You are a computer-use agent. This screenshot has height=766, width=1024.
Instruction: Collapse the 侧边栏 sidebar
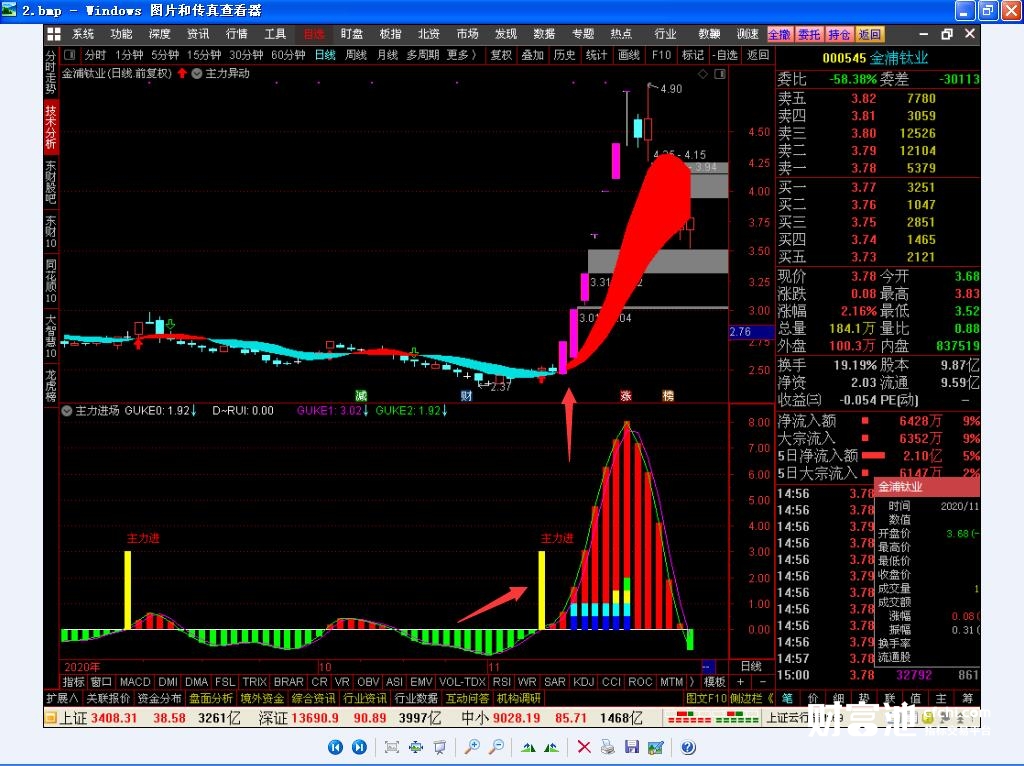pos(751,698)
